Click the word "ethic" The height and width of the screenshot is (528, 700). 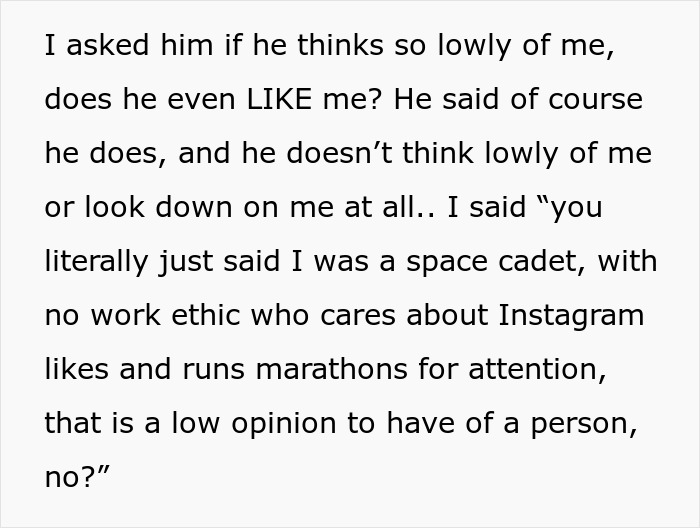(x=196, y=315)
